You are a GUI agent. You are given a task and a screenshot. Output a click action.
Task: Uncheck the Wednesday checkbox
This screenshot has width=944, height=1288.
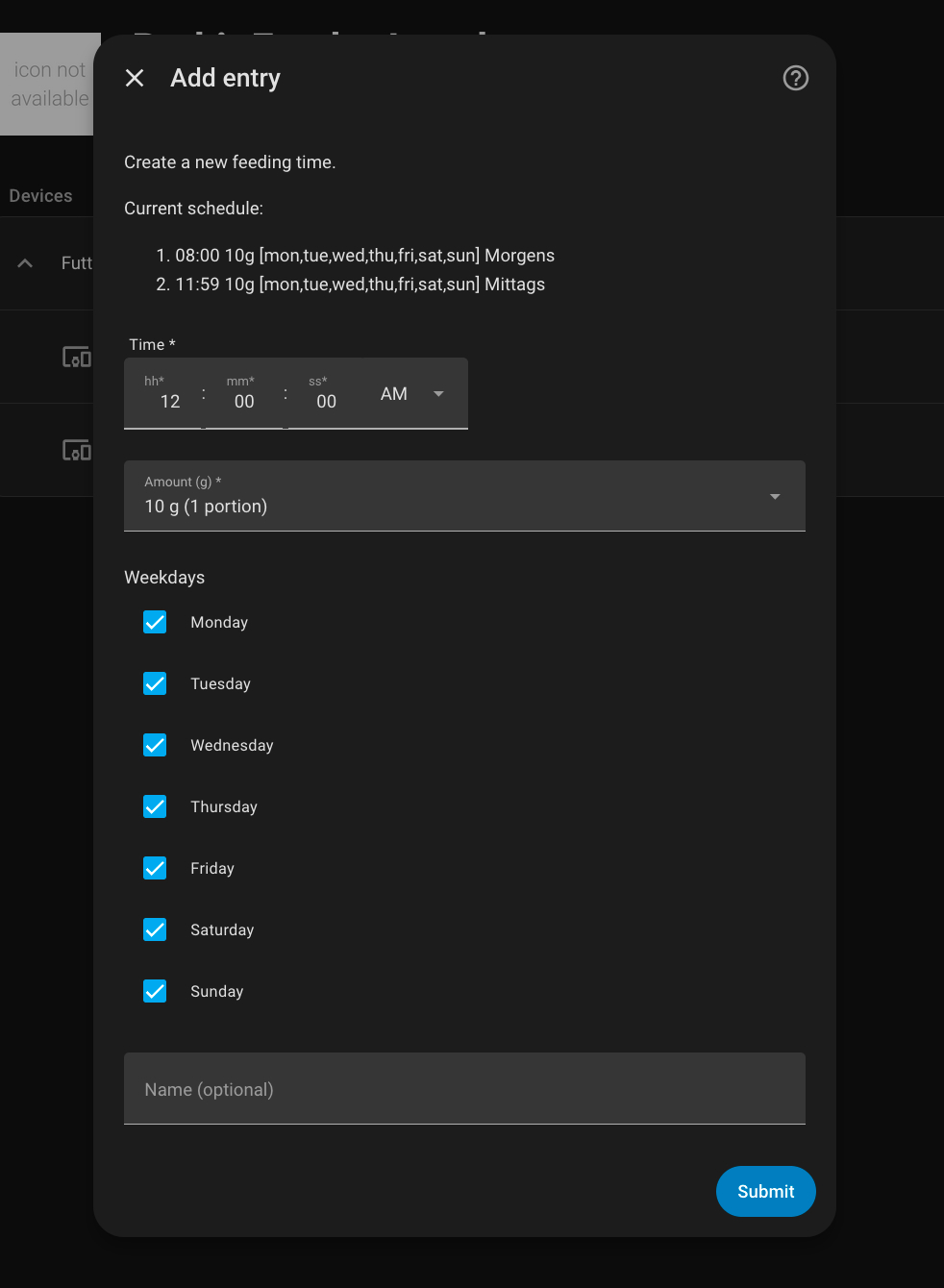155,745
